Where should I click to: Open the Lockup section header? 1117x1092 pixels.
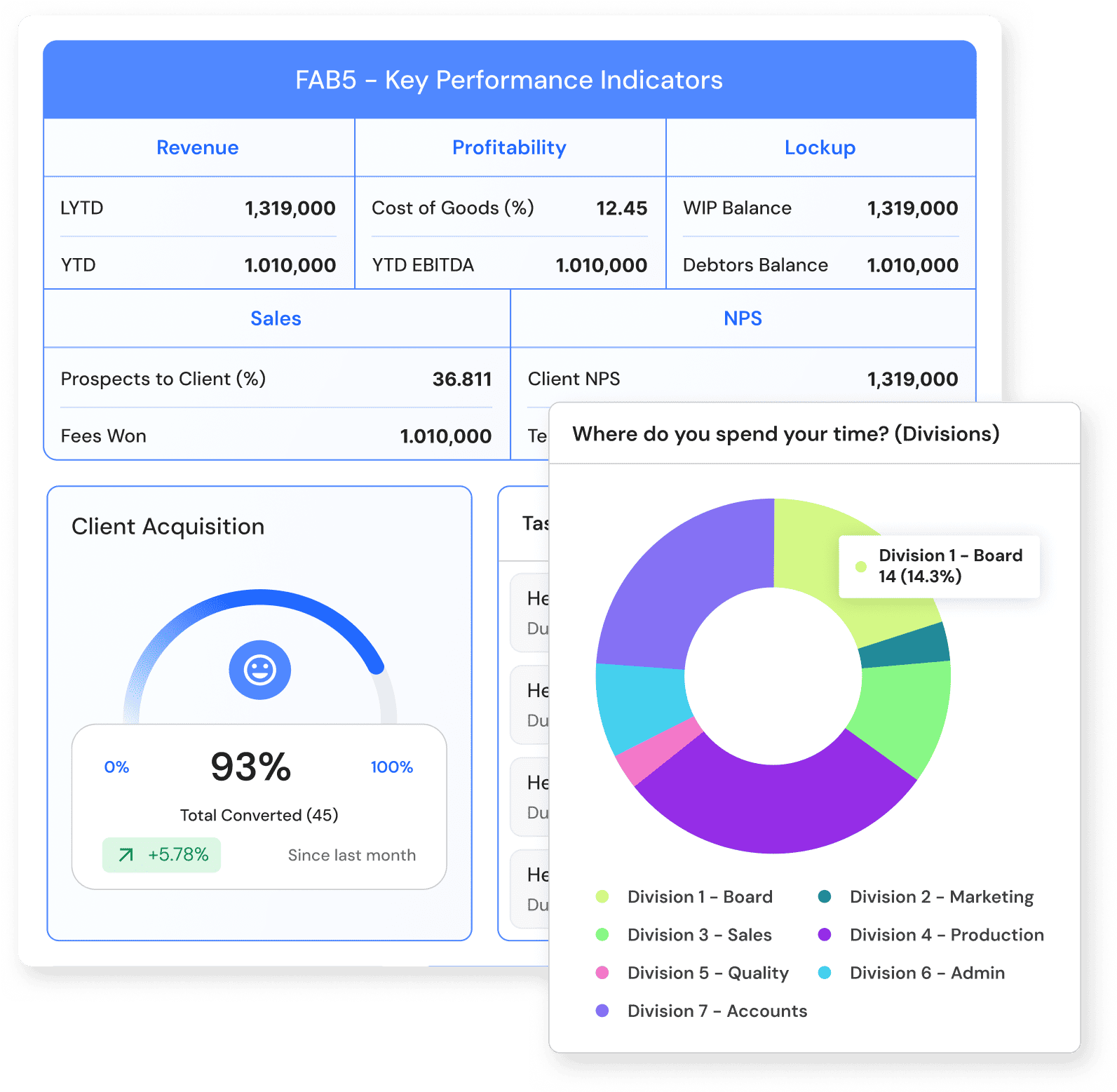click(x=820, y=147)
